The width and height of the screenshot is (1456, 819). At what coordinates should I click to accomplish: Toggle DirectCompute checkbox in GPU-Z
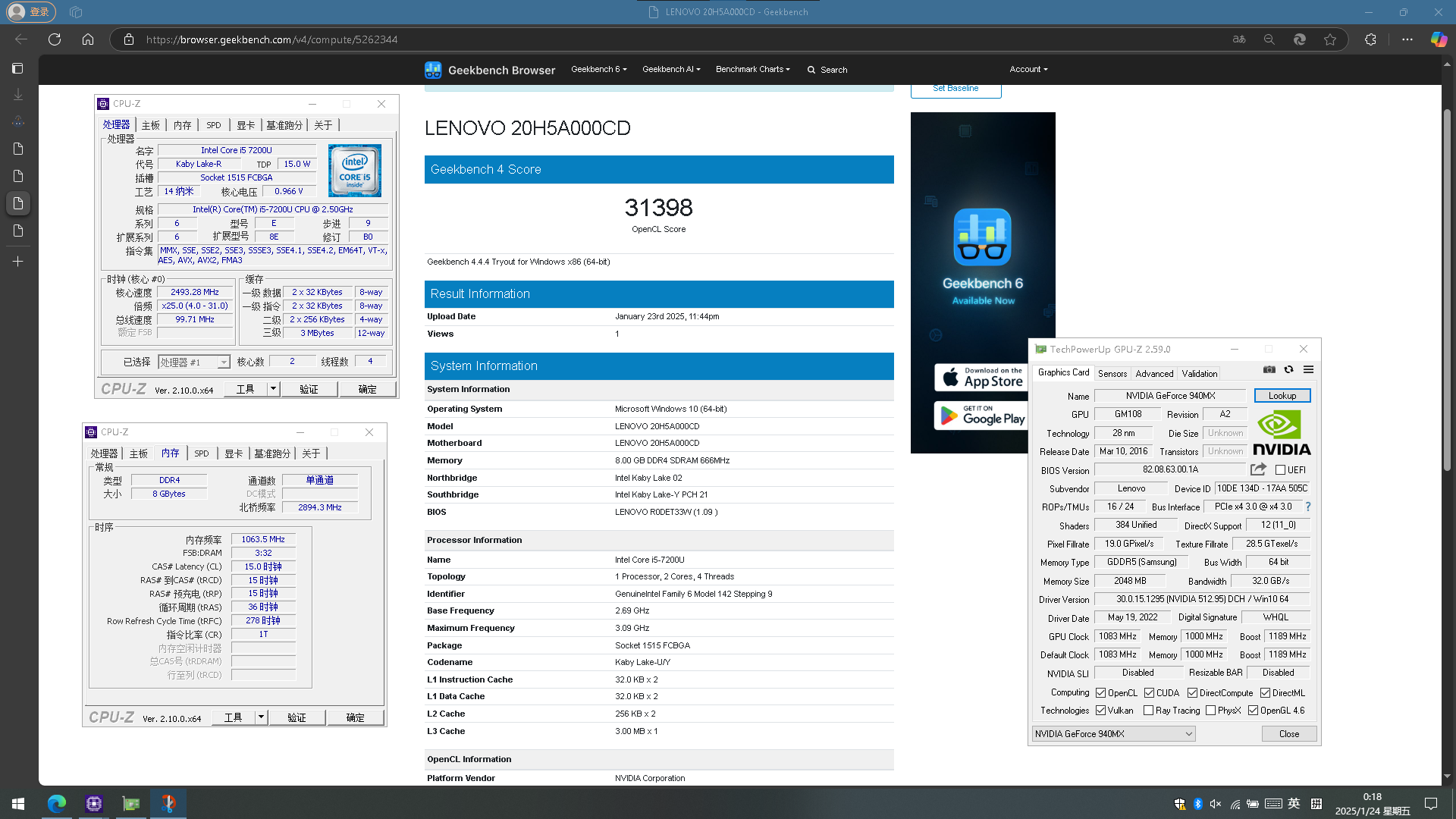point(1192,693)
